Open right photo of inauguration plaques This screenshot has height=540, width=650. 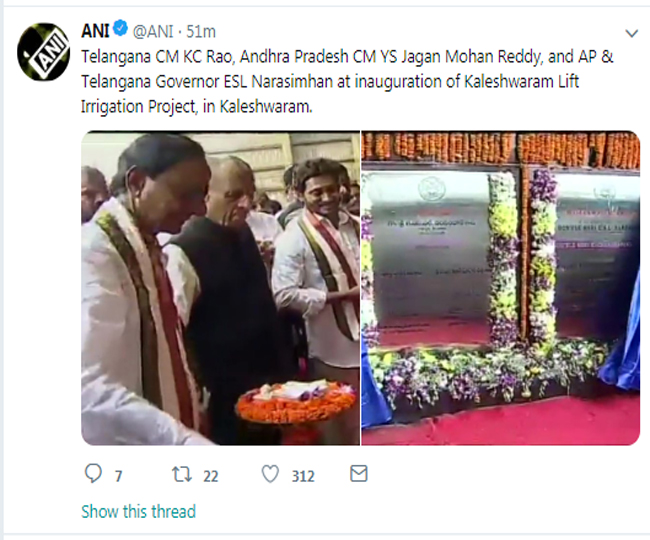coord(501,288)
